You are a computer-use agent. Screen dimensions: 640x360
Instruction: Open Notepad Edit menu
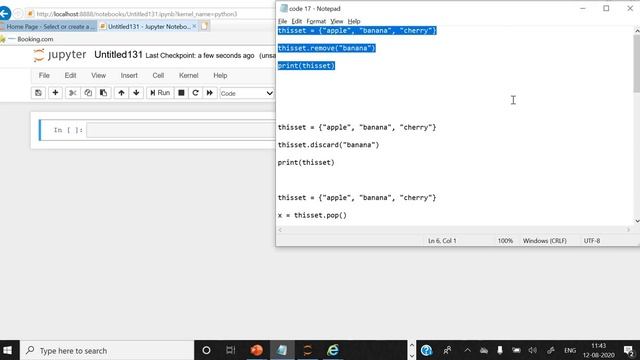pyautogui.click(x=297, y=21)
